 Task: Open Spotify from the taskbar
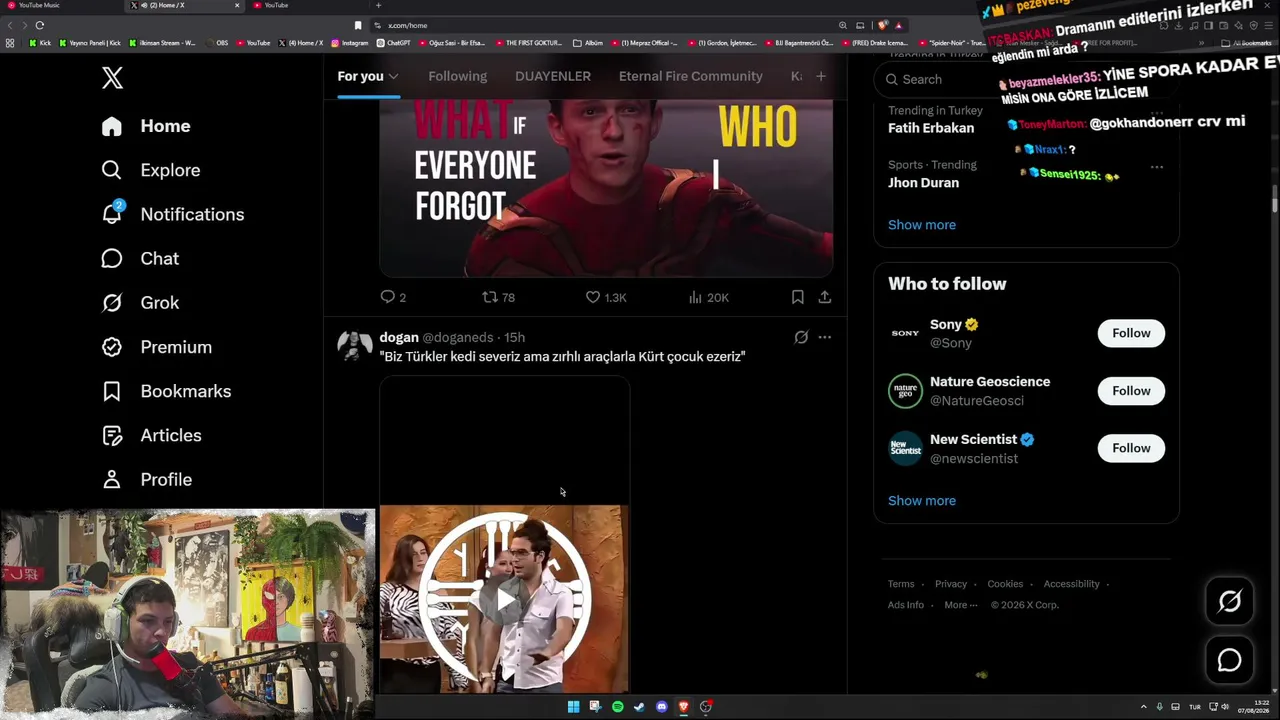click(x=617, y=707)
